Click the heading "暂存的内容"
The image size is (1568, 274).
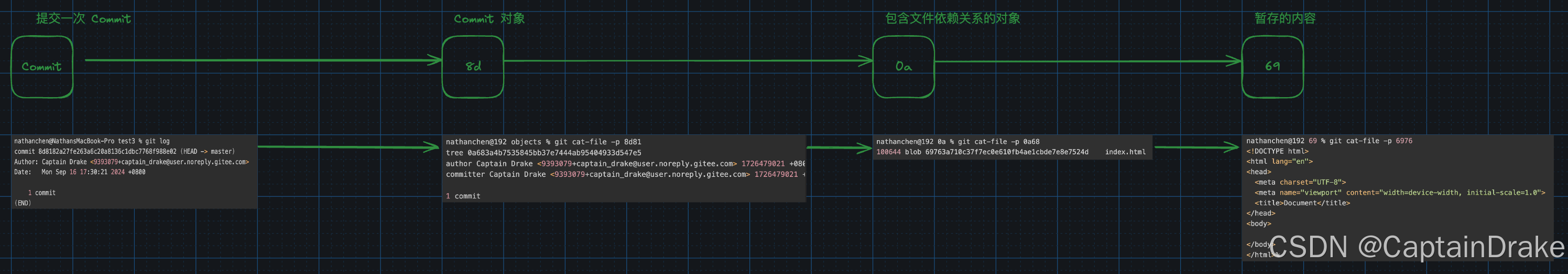pos(1285,18)
